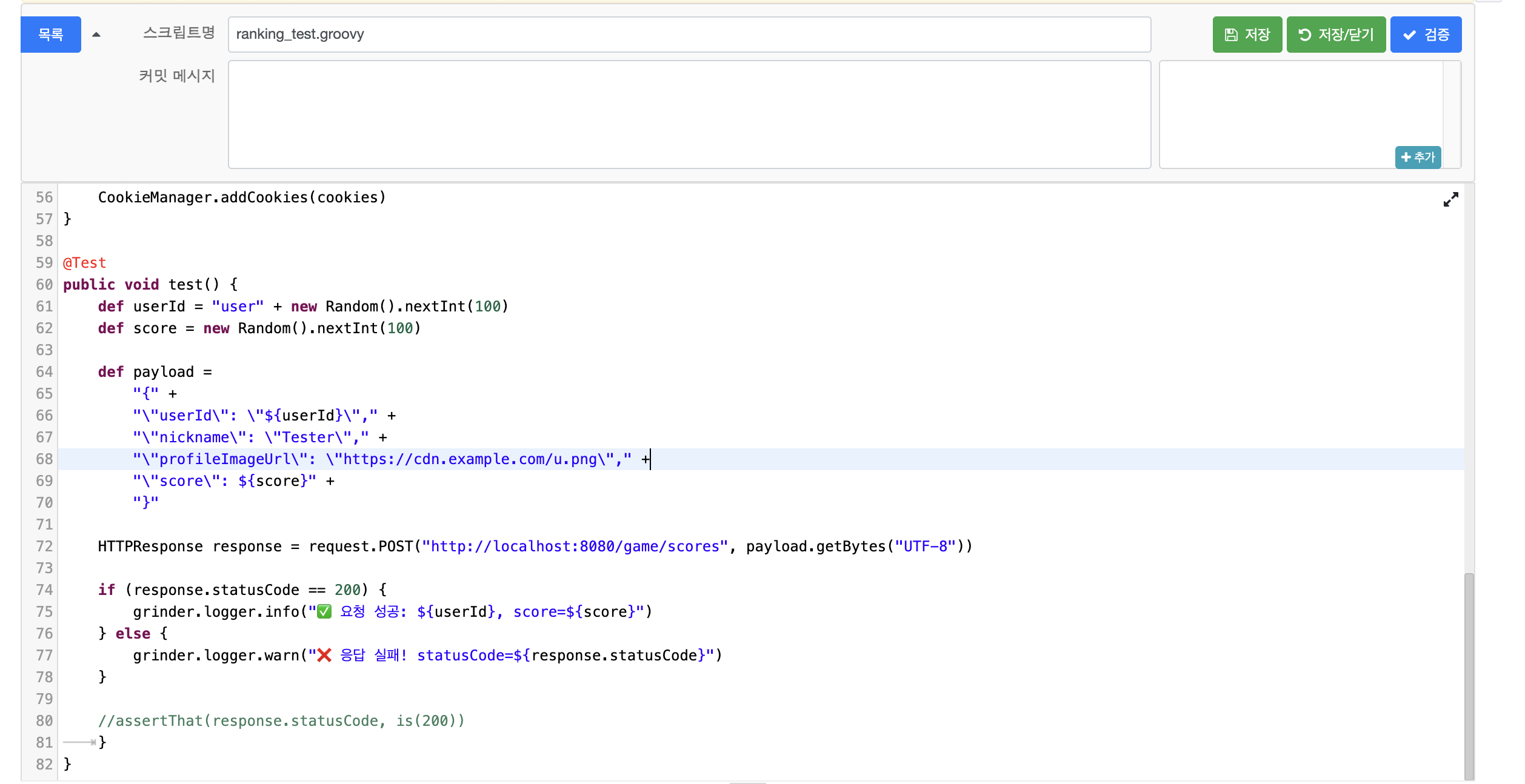Click line number 72 in gutter
The image size is (1525, 784).
click(44, 546)
